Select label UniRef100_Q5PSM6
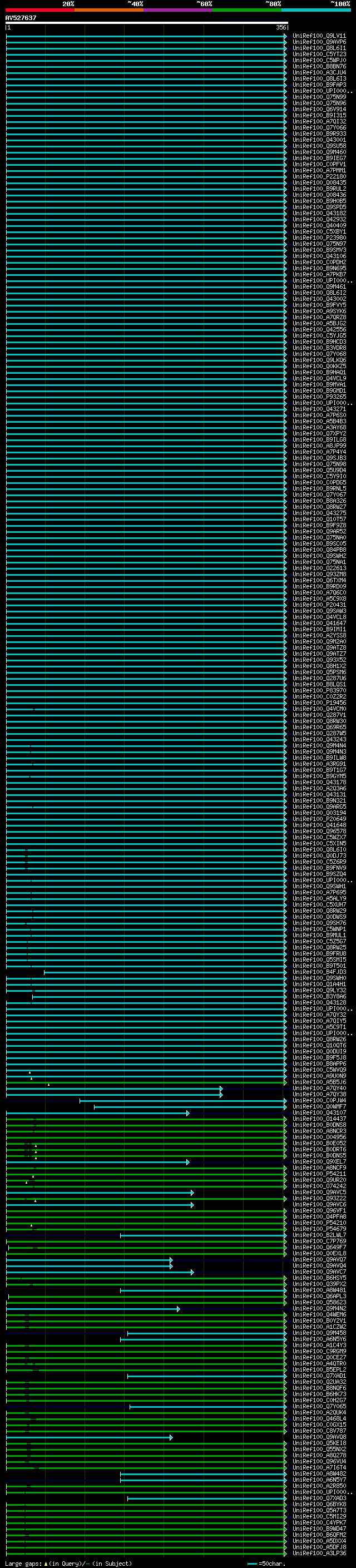356x1568 pixels. click(319, 672)
